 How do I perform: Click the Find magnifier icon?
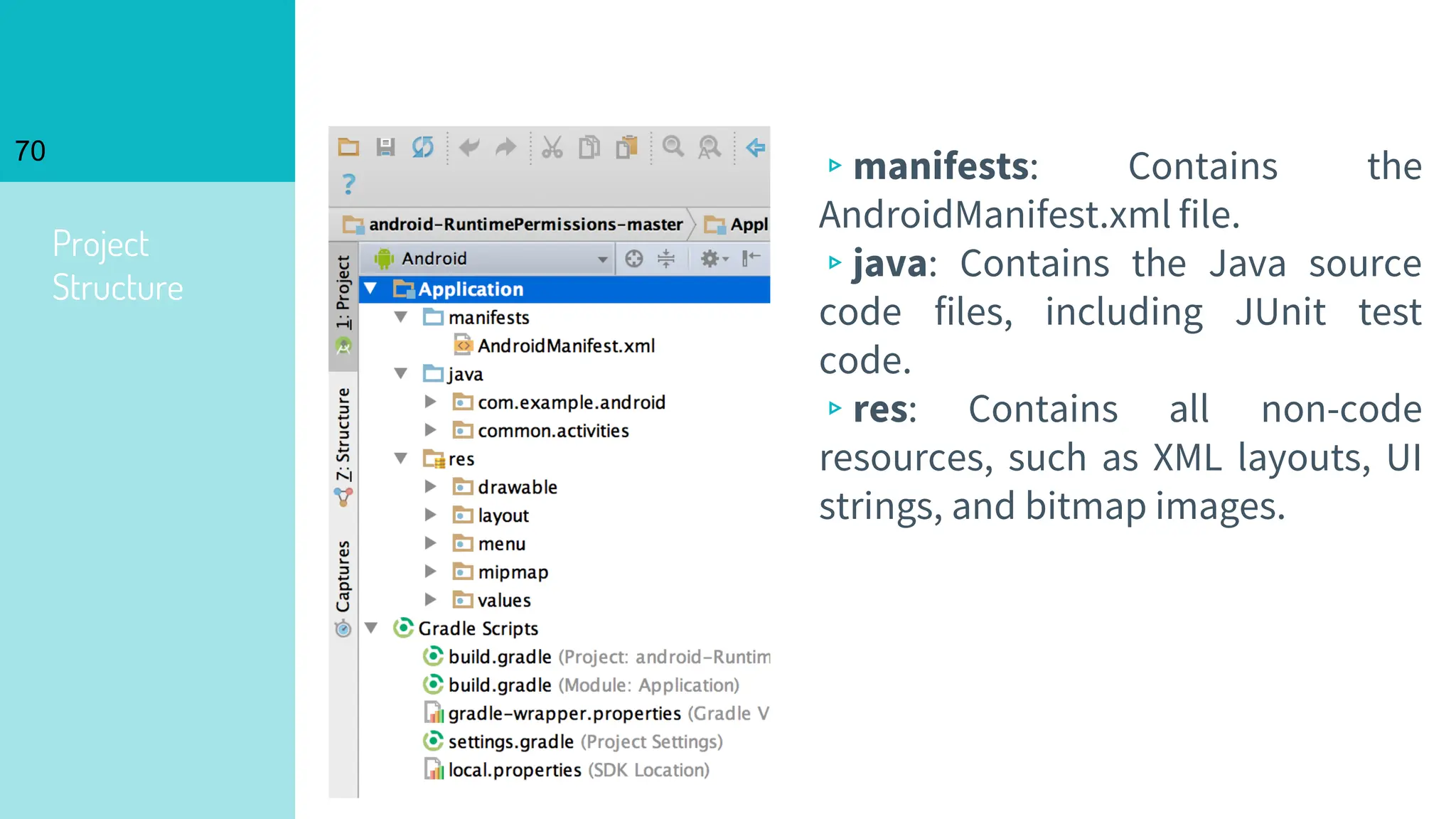[x=673, y=147]
